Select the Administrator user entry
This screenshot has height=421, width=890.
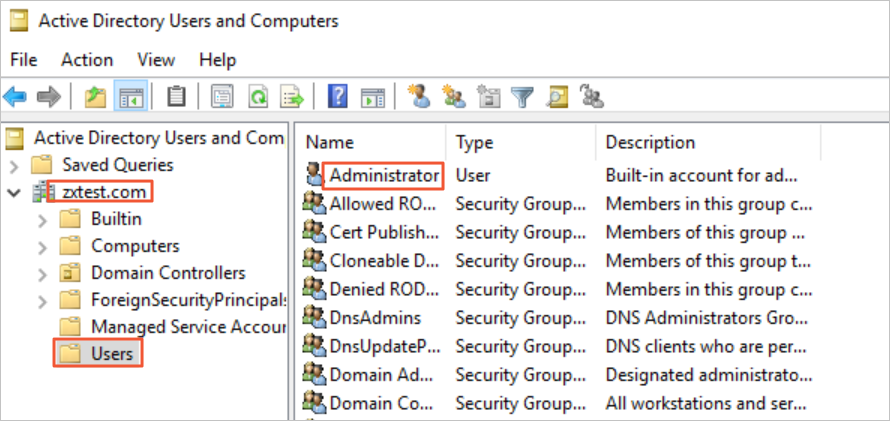tap(384, 175)
